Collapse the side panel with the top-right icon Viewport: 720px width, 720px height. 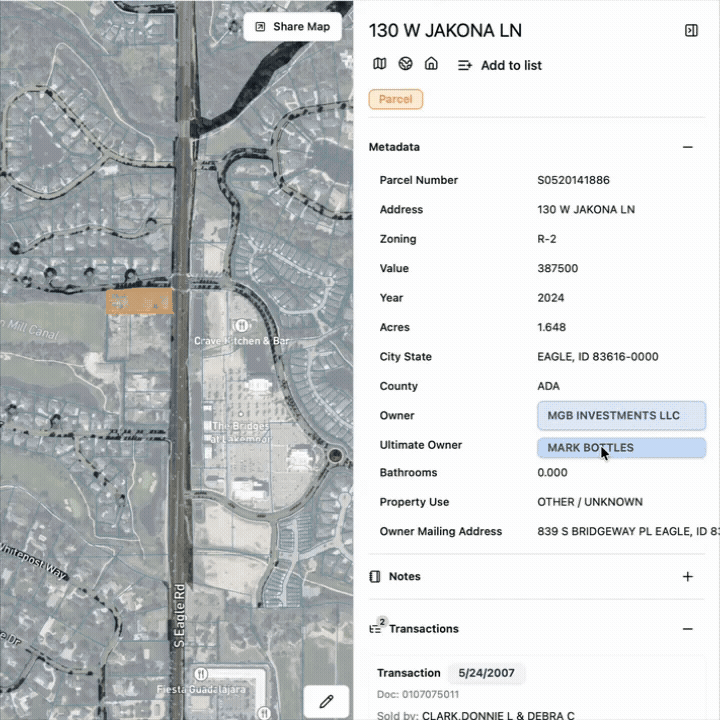(691, 31)
